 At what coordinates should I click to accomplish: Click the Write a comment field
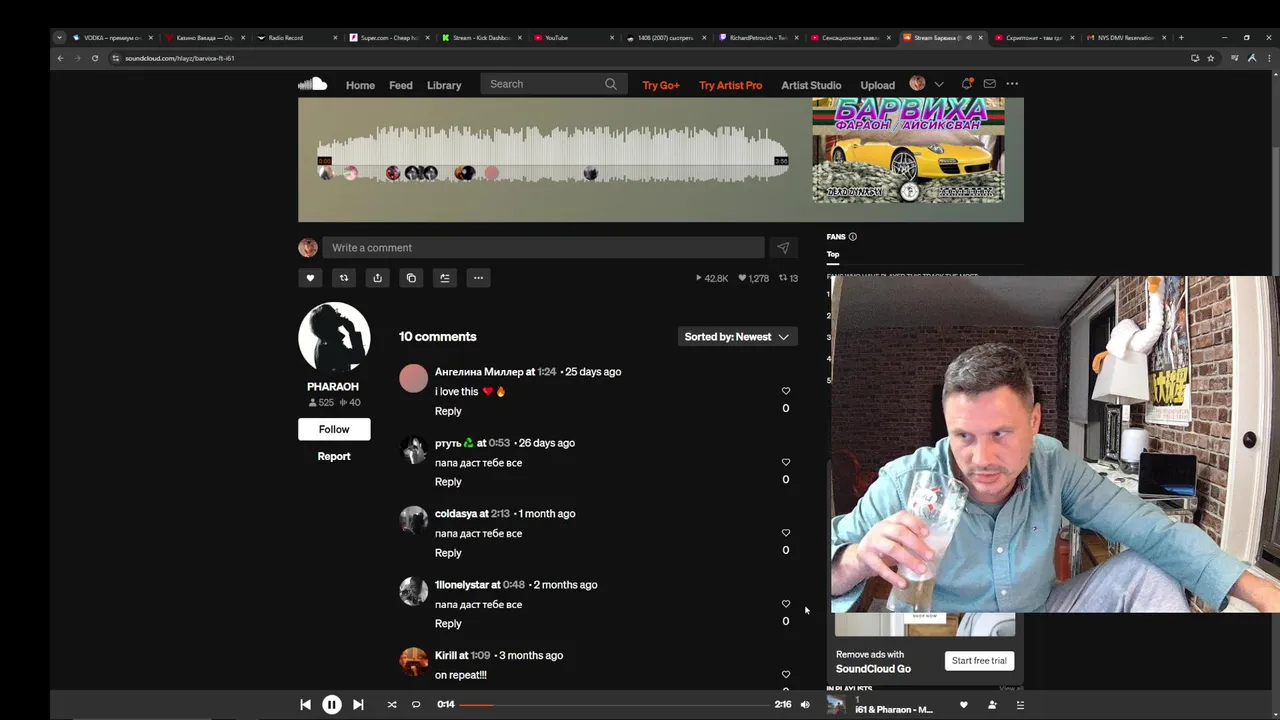pos(543,248)
